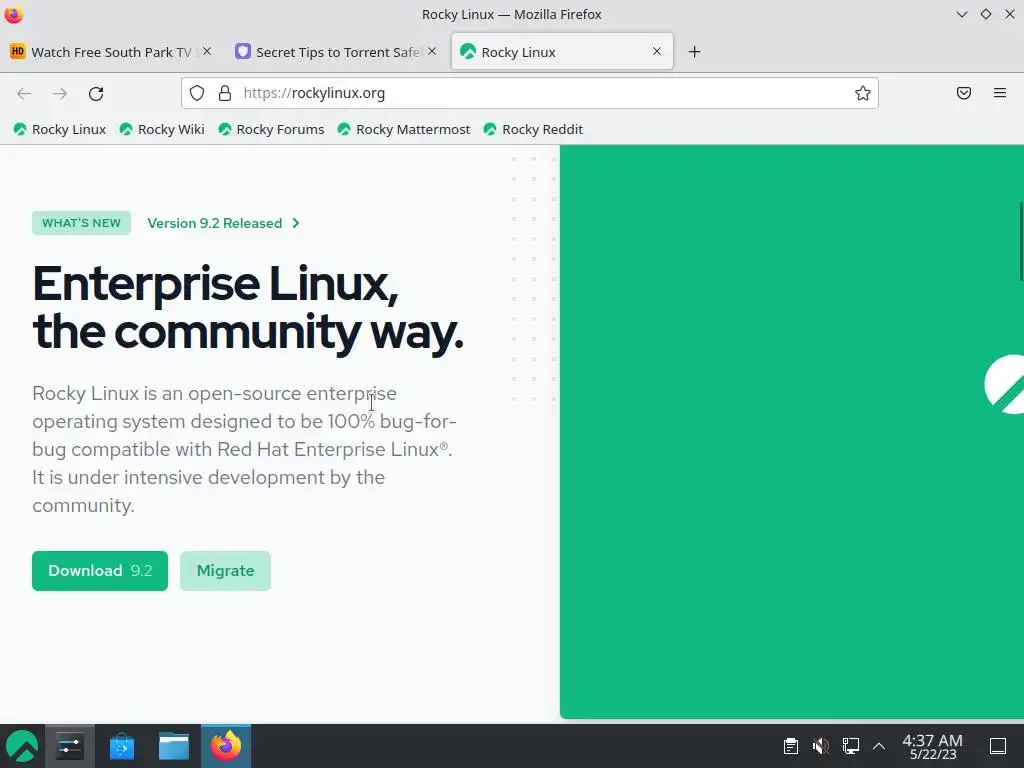Select the Rocky Linux tab
The image size is (1024, 768).
(x=562, y=52)
